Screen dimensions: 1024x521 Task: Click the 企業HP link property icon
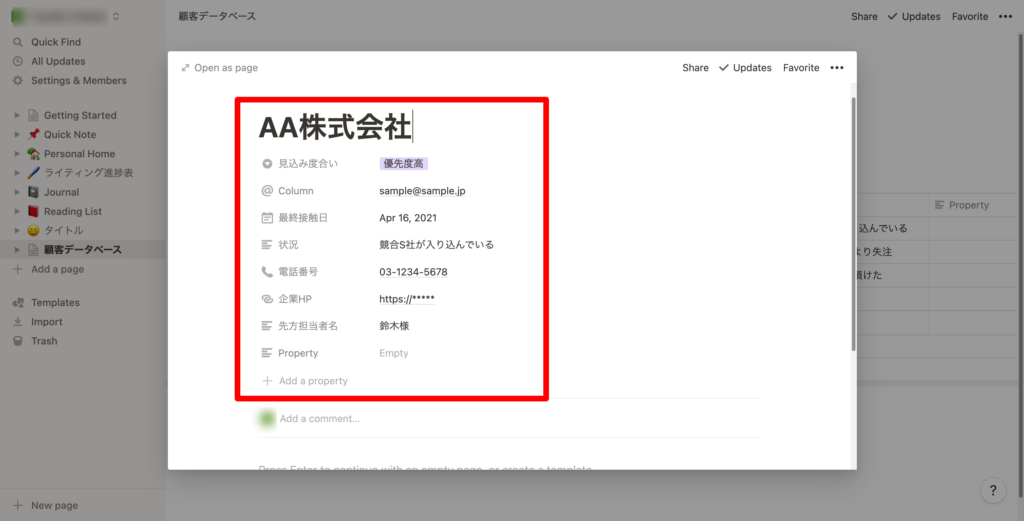pyautogui.click(x=266, y=299)
